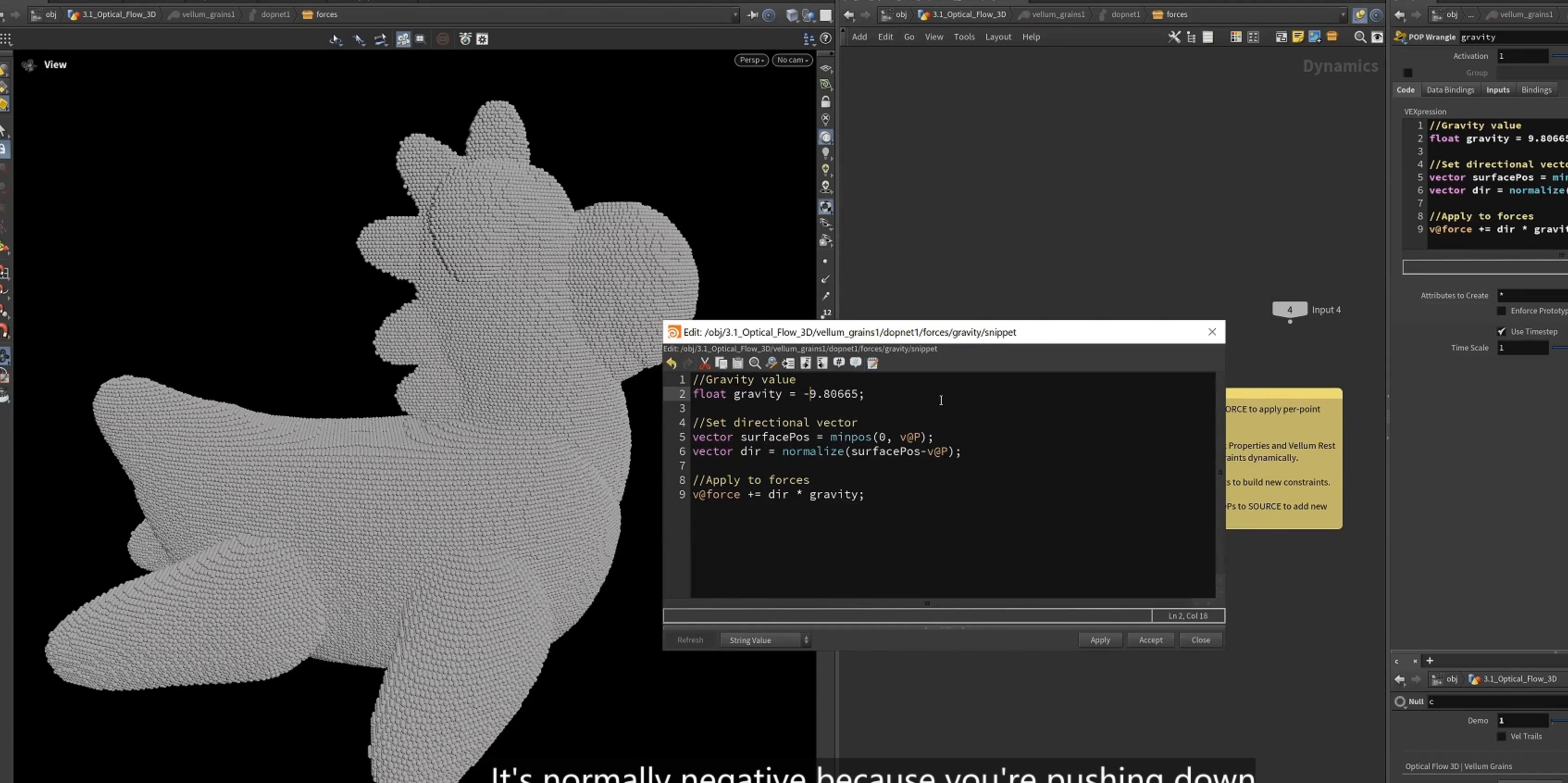
Task: Enable the Enforce Prototypes checkbox
Action: click(x=1502, y=311)
